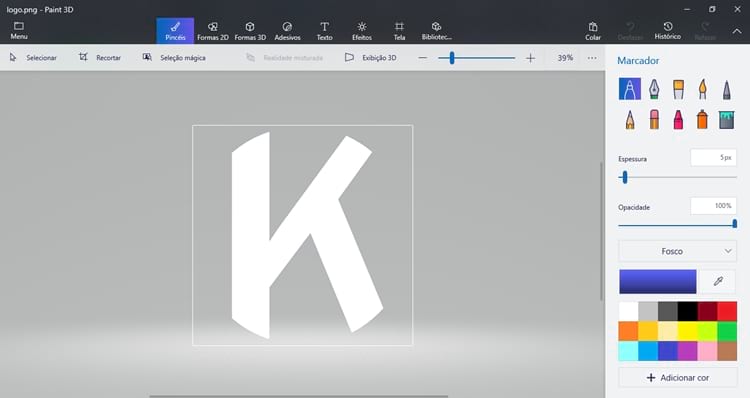Open the Texto tab
The image size is (750, 398).
pyautogui.click(x=324, y=31)
